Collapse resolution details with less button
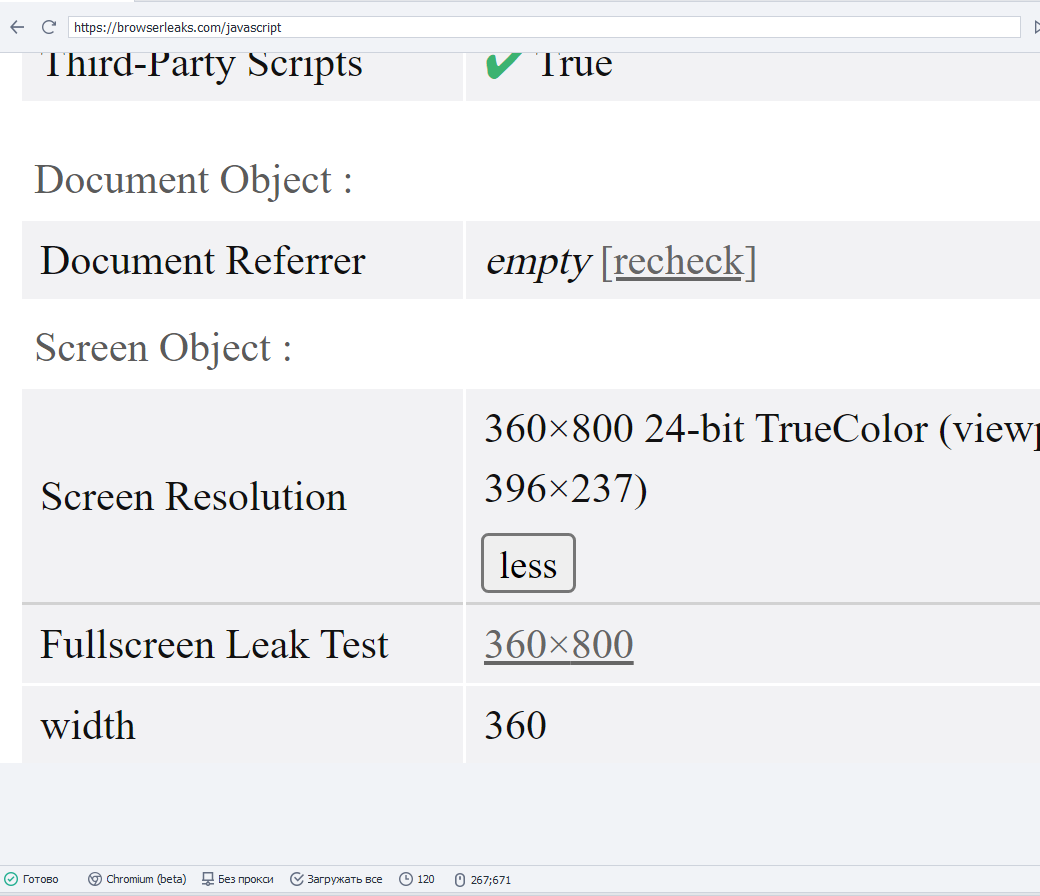This screenshot has width=1040, height=896. pos(528,564)
